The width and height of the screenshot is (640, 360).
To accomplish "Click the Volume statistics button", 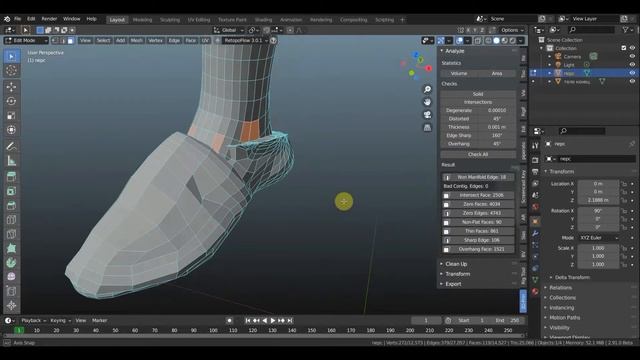I will click(x=459, y=73).
